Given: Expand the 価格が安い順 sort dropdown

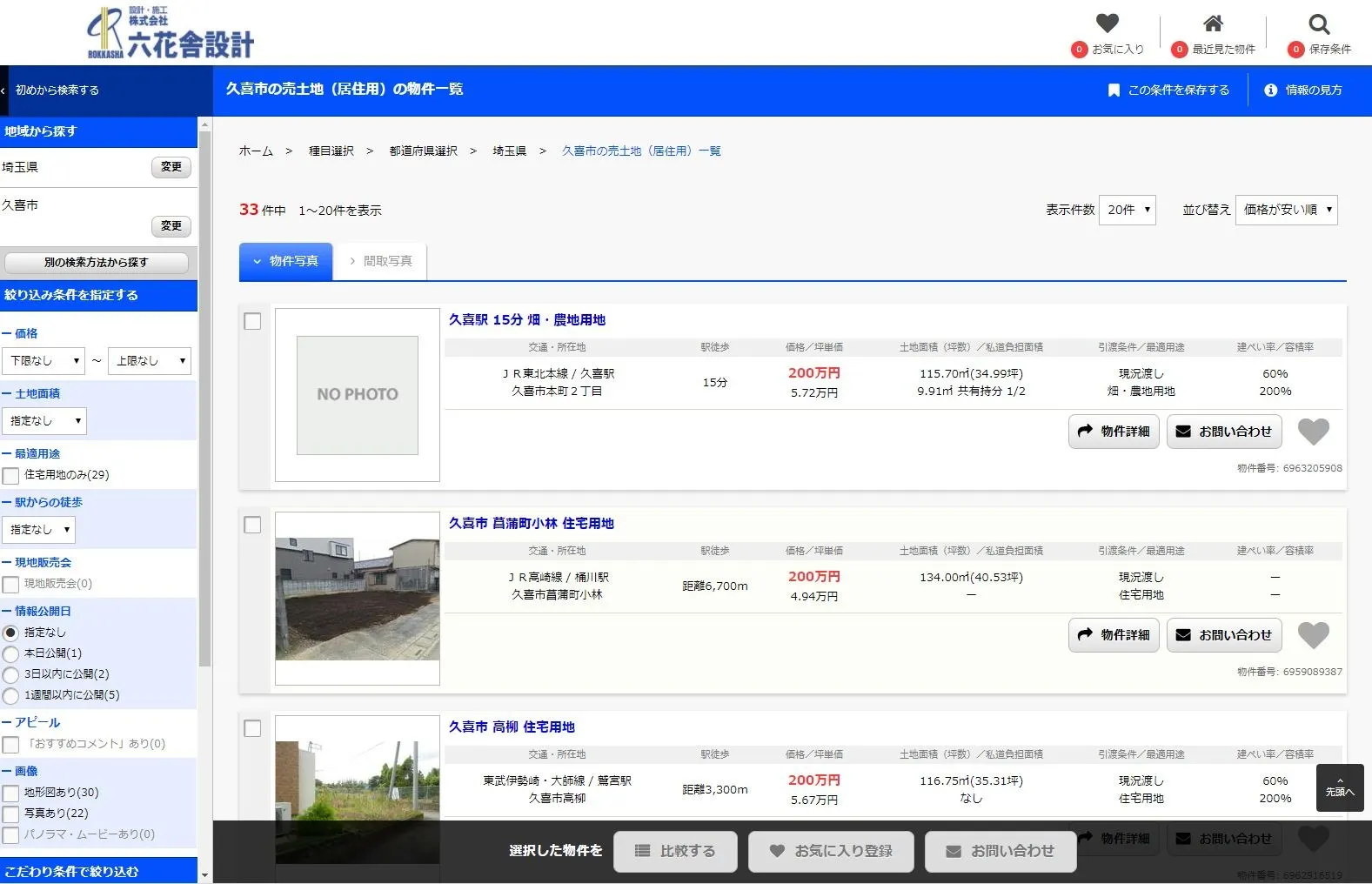Looking at the screenshot, I should (1286, 210).
